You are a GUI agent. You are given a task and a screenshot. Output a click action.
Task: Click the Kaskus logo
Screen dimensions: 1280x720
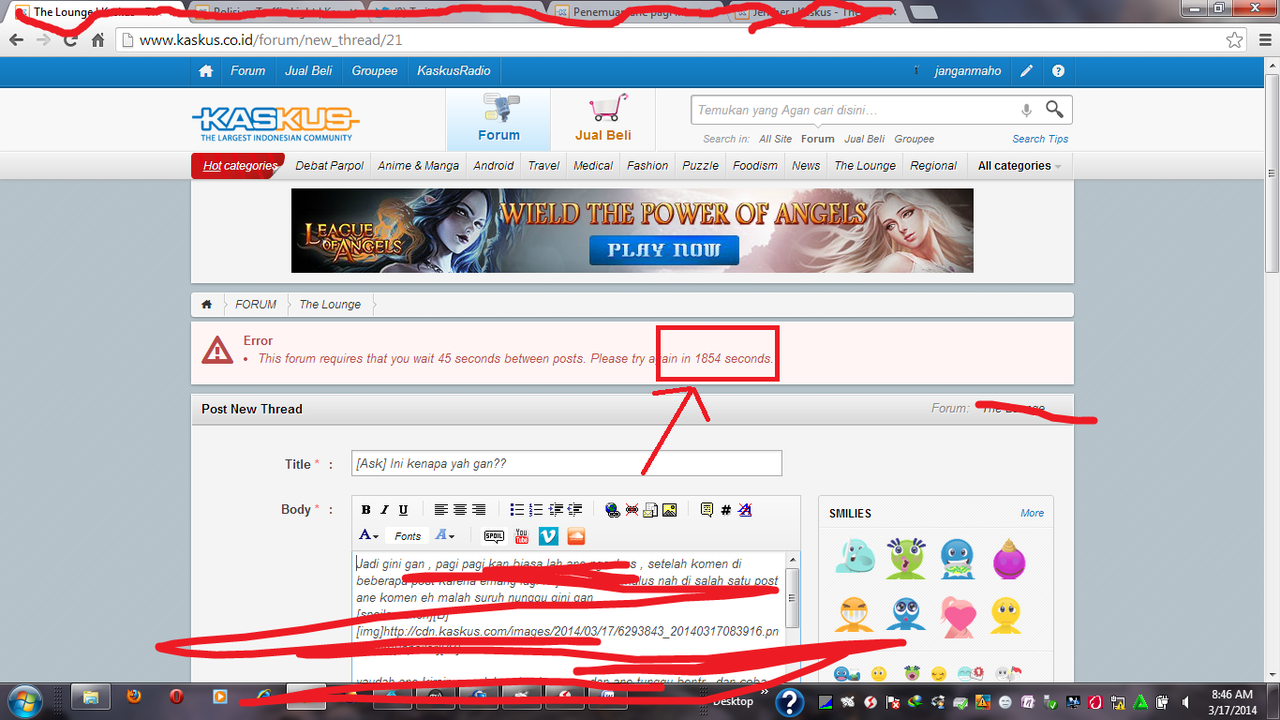(274, 122)
